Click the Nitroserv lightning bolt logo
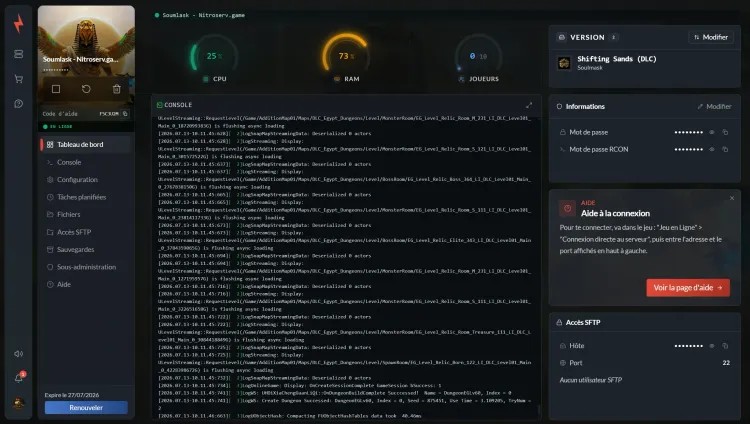 point(18,23)
